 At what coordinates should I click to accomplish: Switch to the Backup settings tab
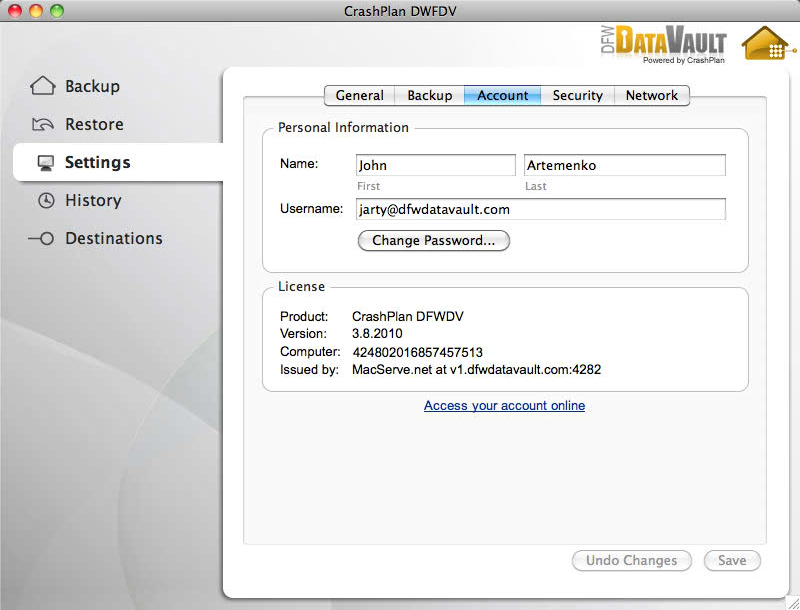point(430,95)
